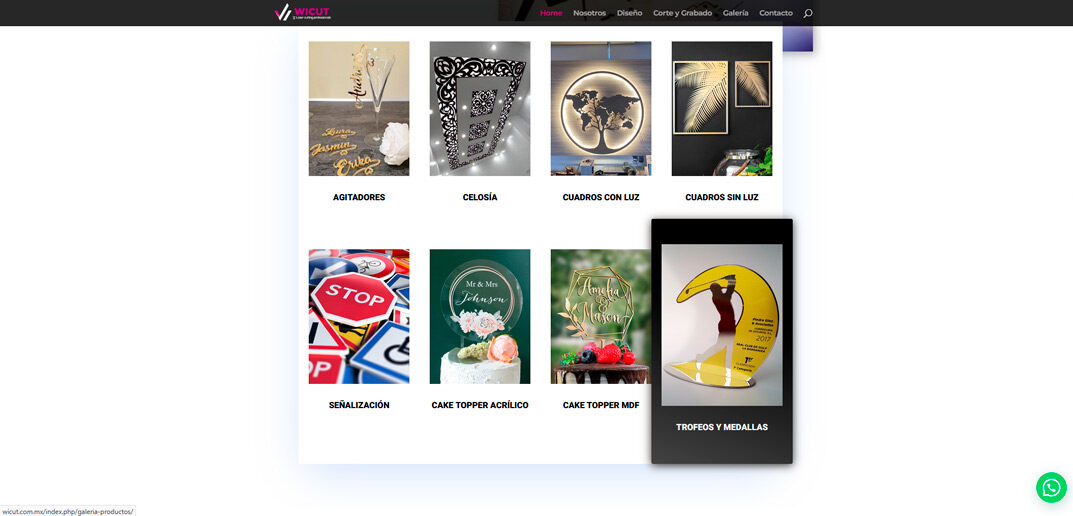Viewport: 1073px width, 516px height.
Task: Click the CAKE TOPPER MDF title link
Action: (x=601, y=405)
